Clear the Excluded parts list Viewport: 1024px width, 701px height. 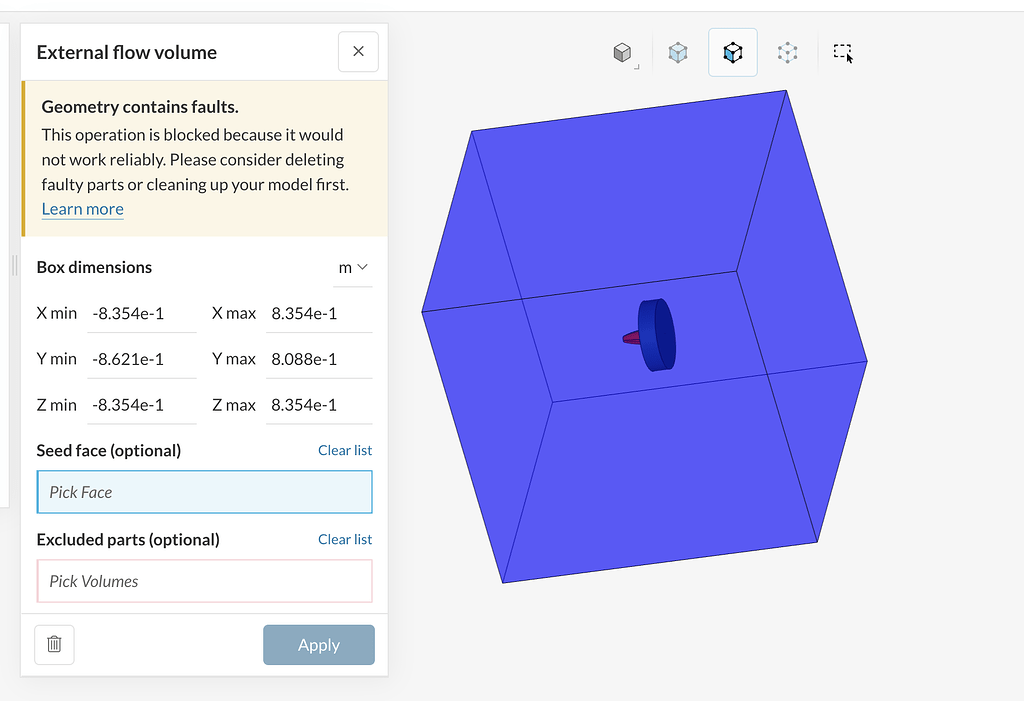344,539
